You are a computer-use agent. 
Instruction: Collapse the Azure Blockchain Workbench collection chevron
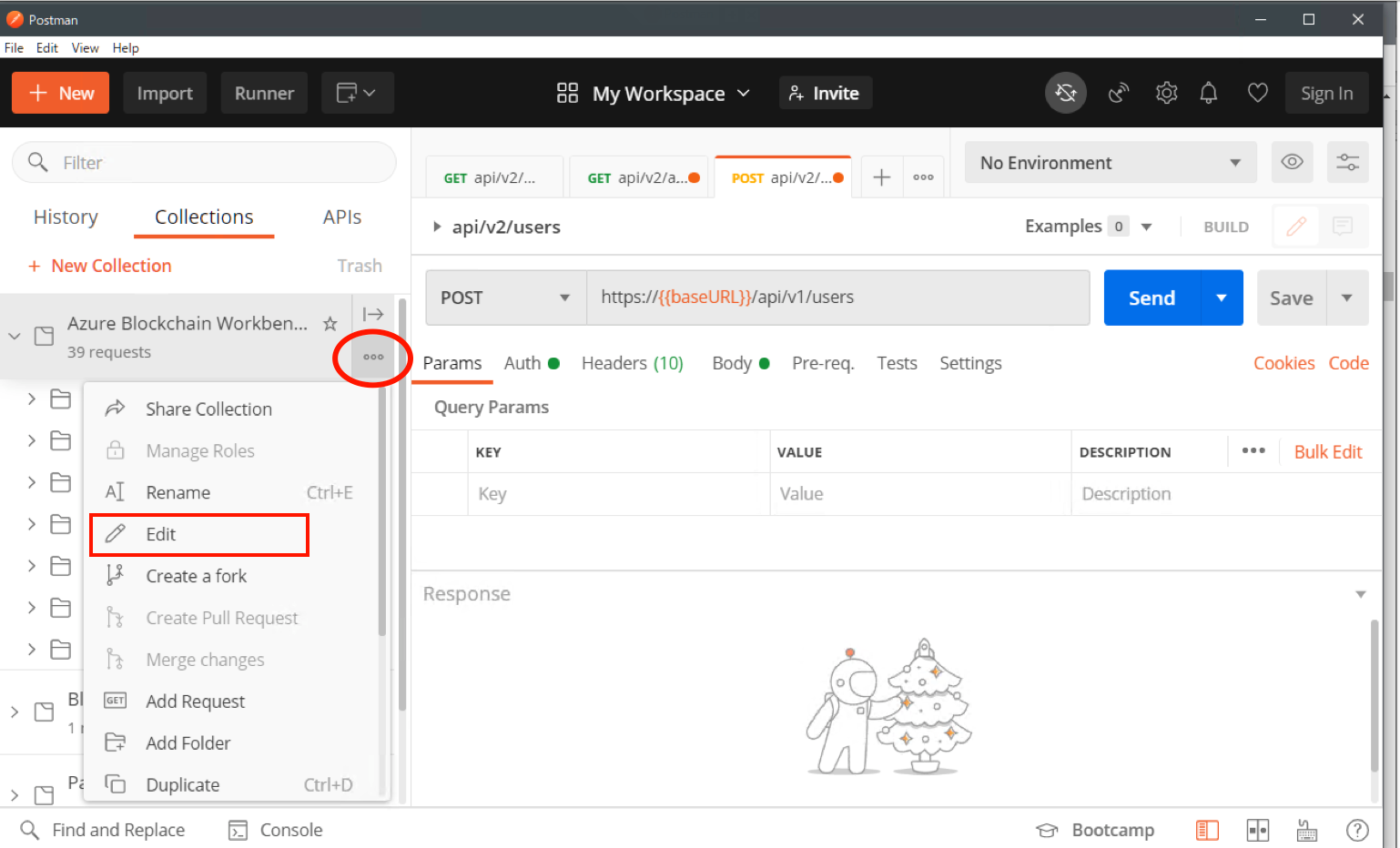[x=15, y=336]
